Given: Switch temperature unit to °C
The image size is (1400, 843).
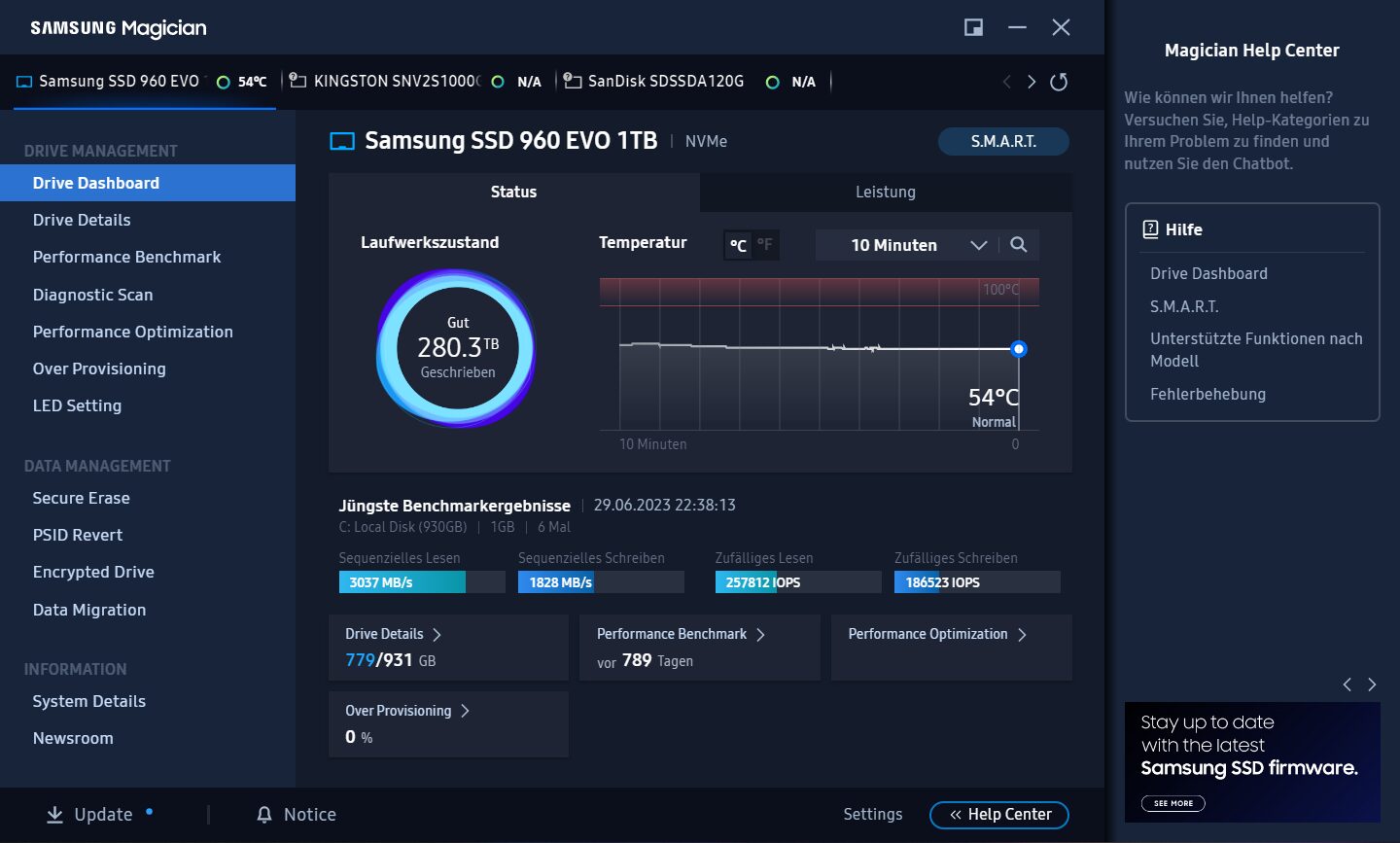Looking at the screenshot, I should coord(739,245).
